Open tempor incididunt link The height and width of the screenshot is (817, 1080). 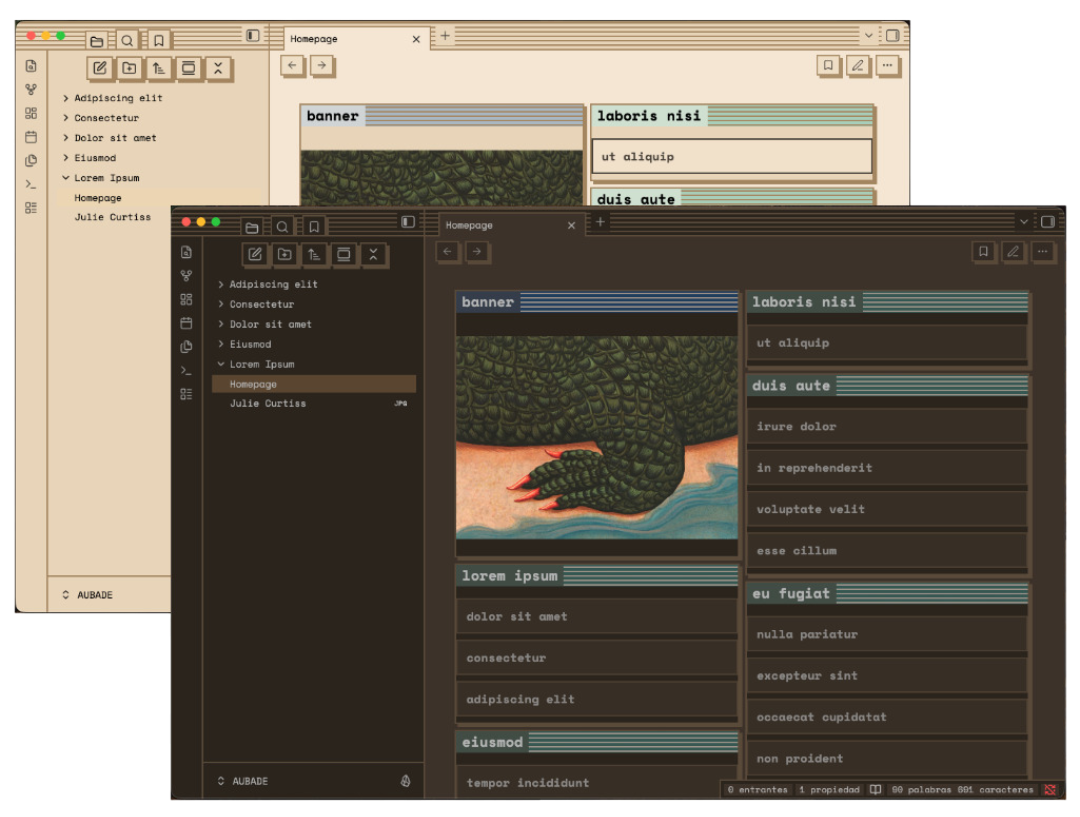pos(596,783)
